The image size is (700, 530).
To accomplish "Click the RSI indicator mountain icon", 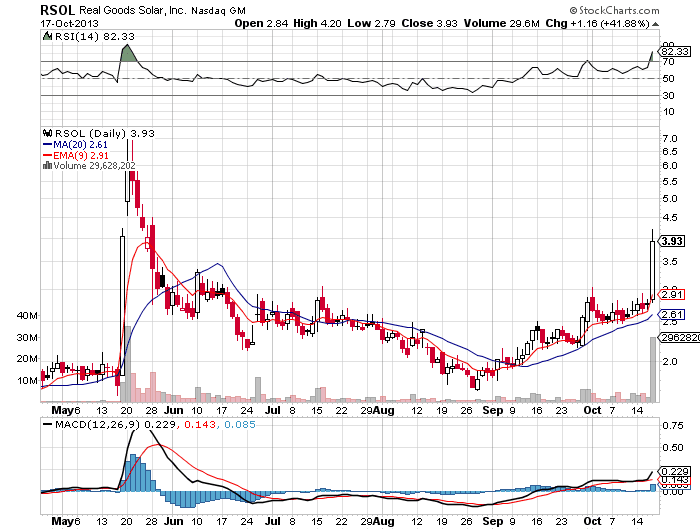I will [47, 36].
